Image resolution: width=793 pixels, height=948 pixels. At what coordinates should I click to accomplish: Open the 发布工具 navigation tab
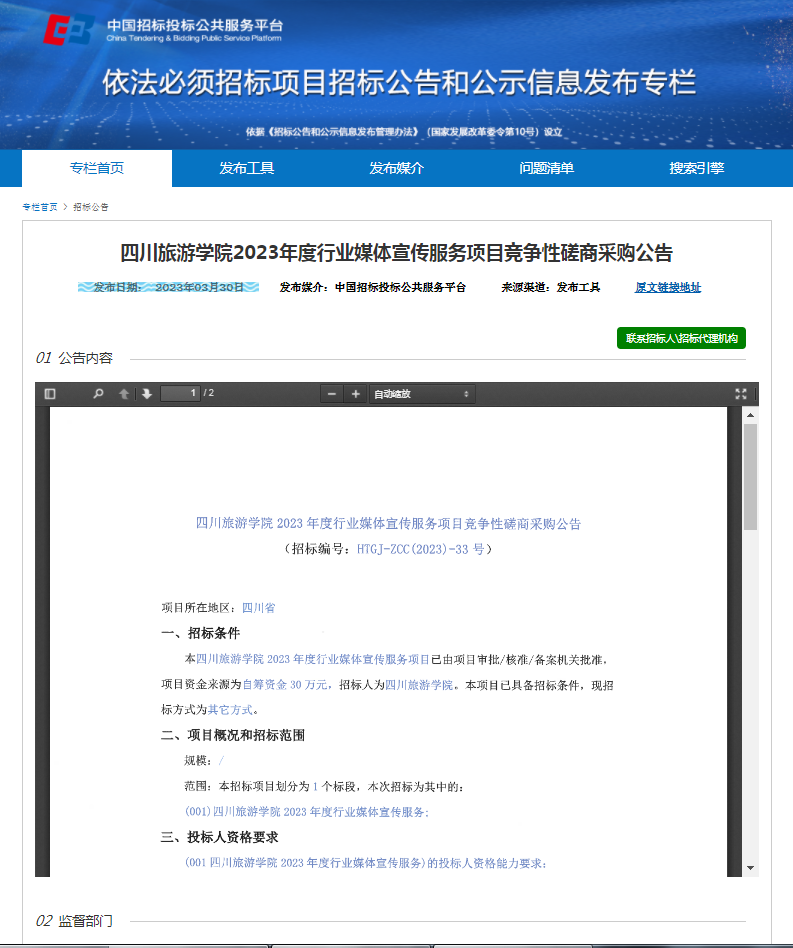[x=247, y=168]
